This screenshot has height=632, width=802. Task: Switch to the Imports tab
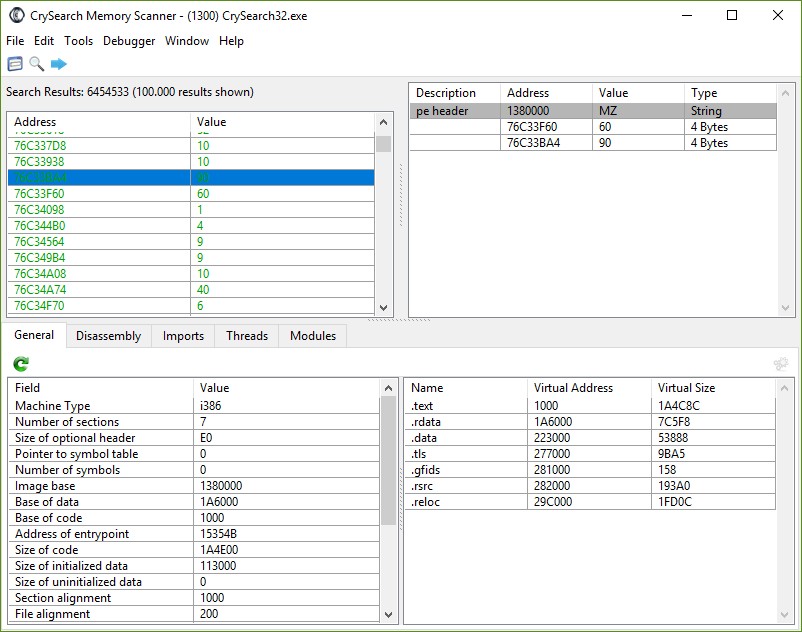coord(183,336)
